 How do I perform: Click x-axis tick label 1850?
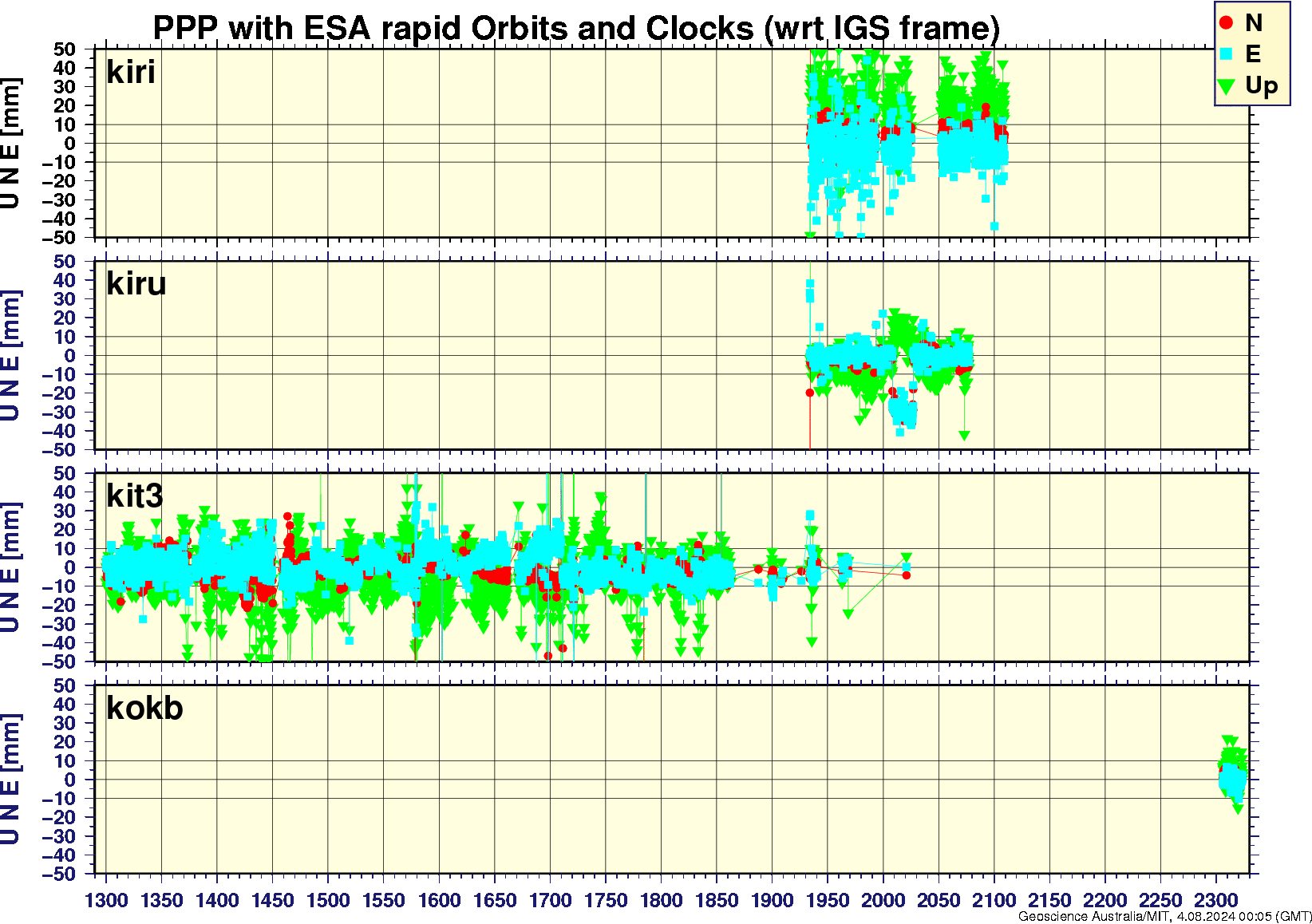717,900
